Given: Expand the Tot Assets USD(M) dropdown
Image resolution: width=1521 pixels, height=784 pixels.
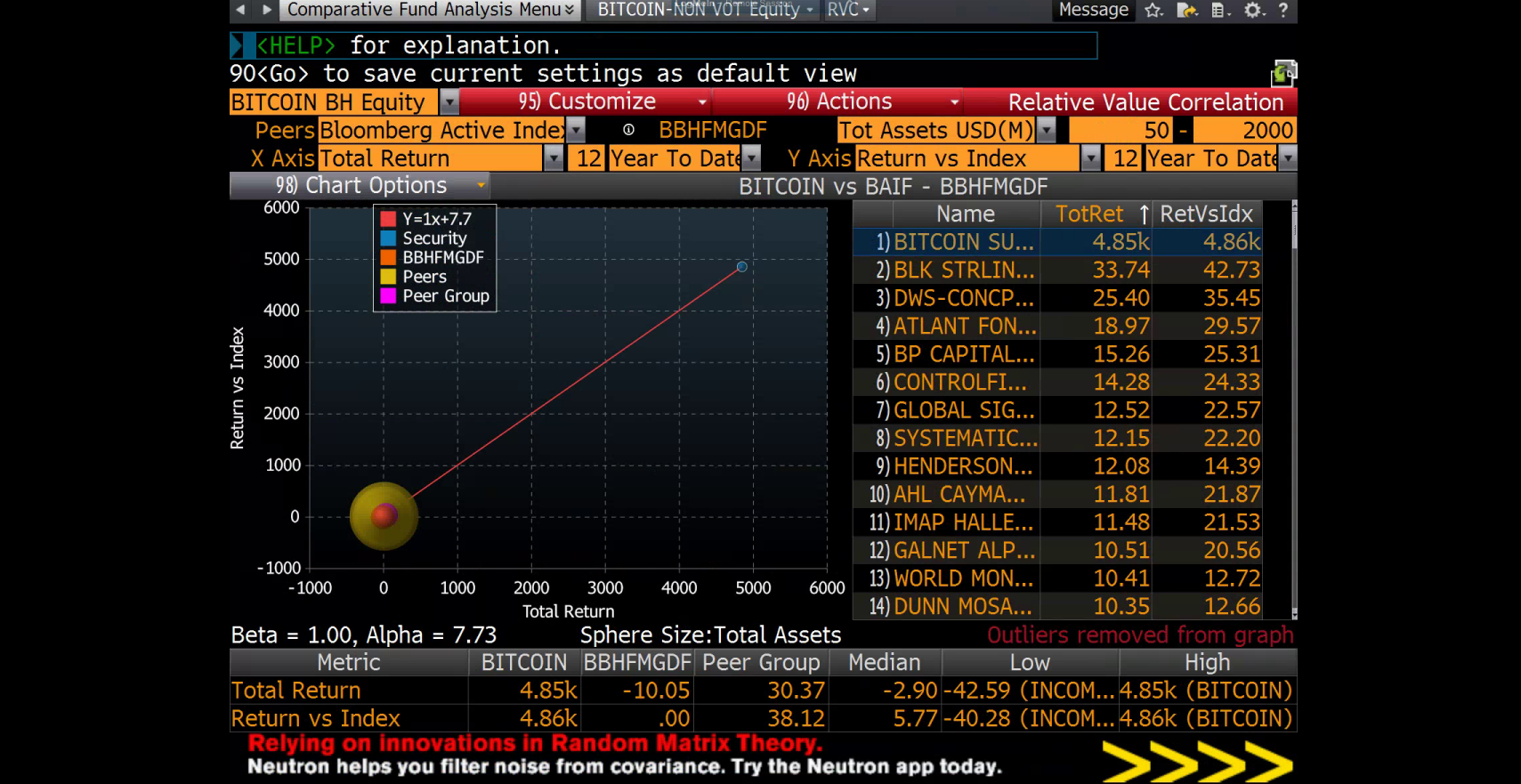Looking at the screenshot, I should point(1047,131).
